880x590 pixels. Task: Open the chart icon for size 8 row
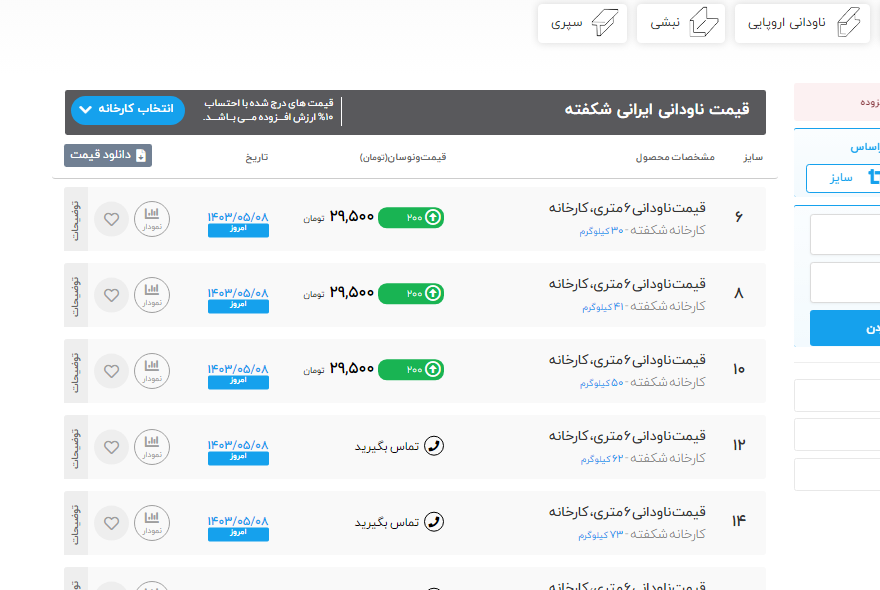point(152,294)
